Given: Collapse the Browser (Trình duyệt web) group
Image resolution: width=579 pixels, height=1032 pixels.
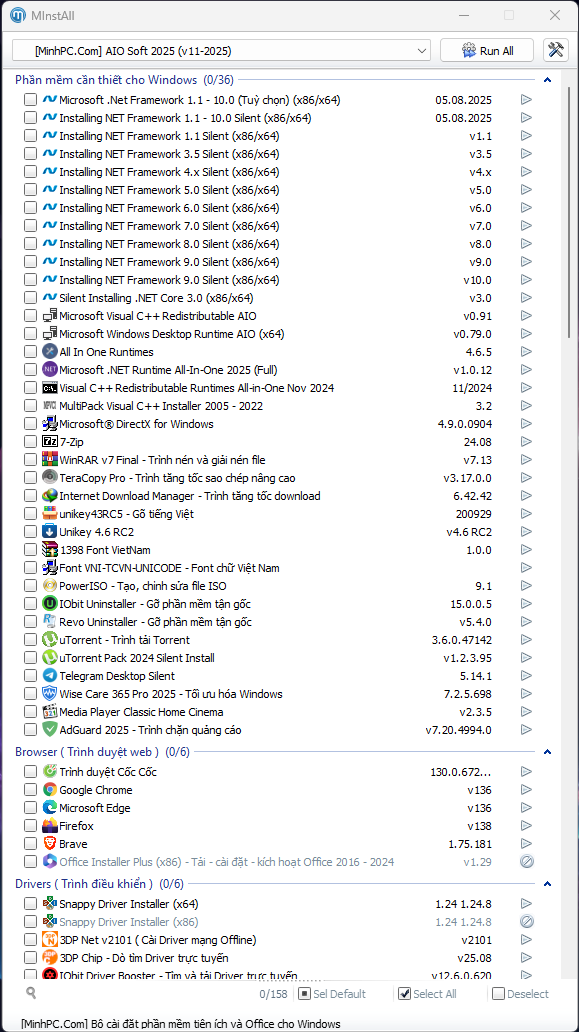Looking at the screenshot, I should [x=547, y=752].
